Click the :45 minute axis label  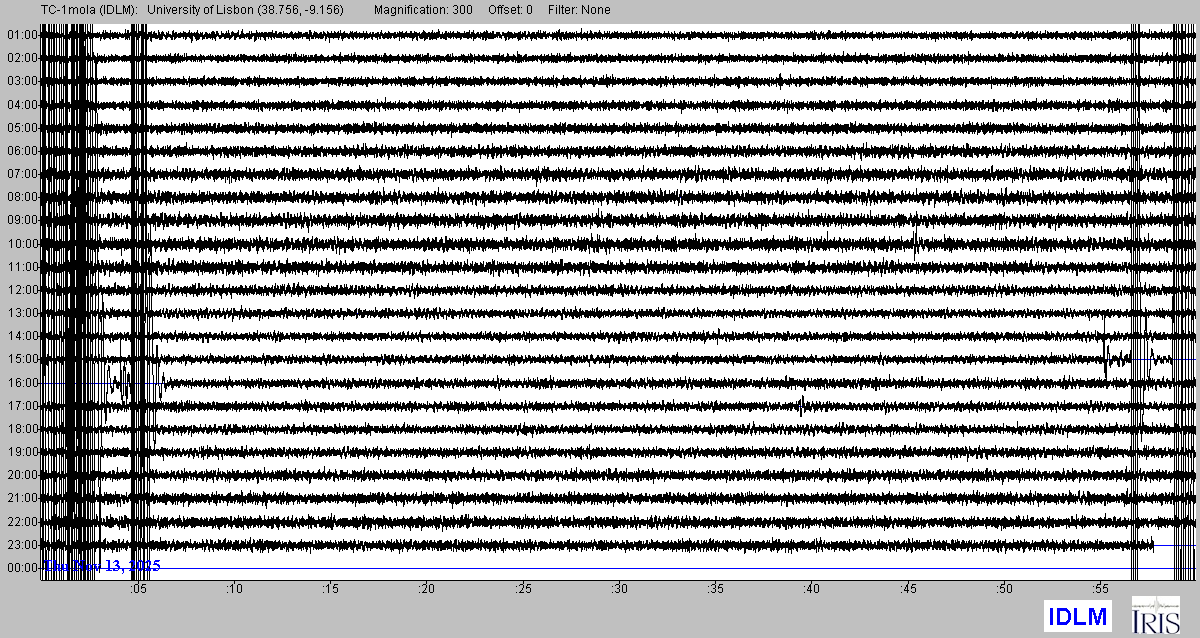point(908,590)
